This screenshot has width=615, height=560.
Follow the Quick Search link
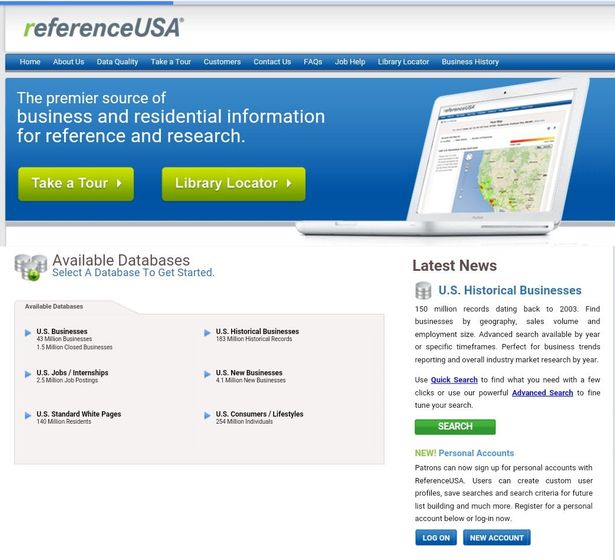(454, 380)
